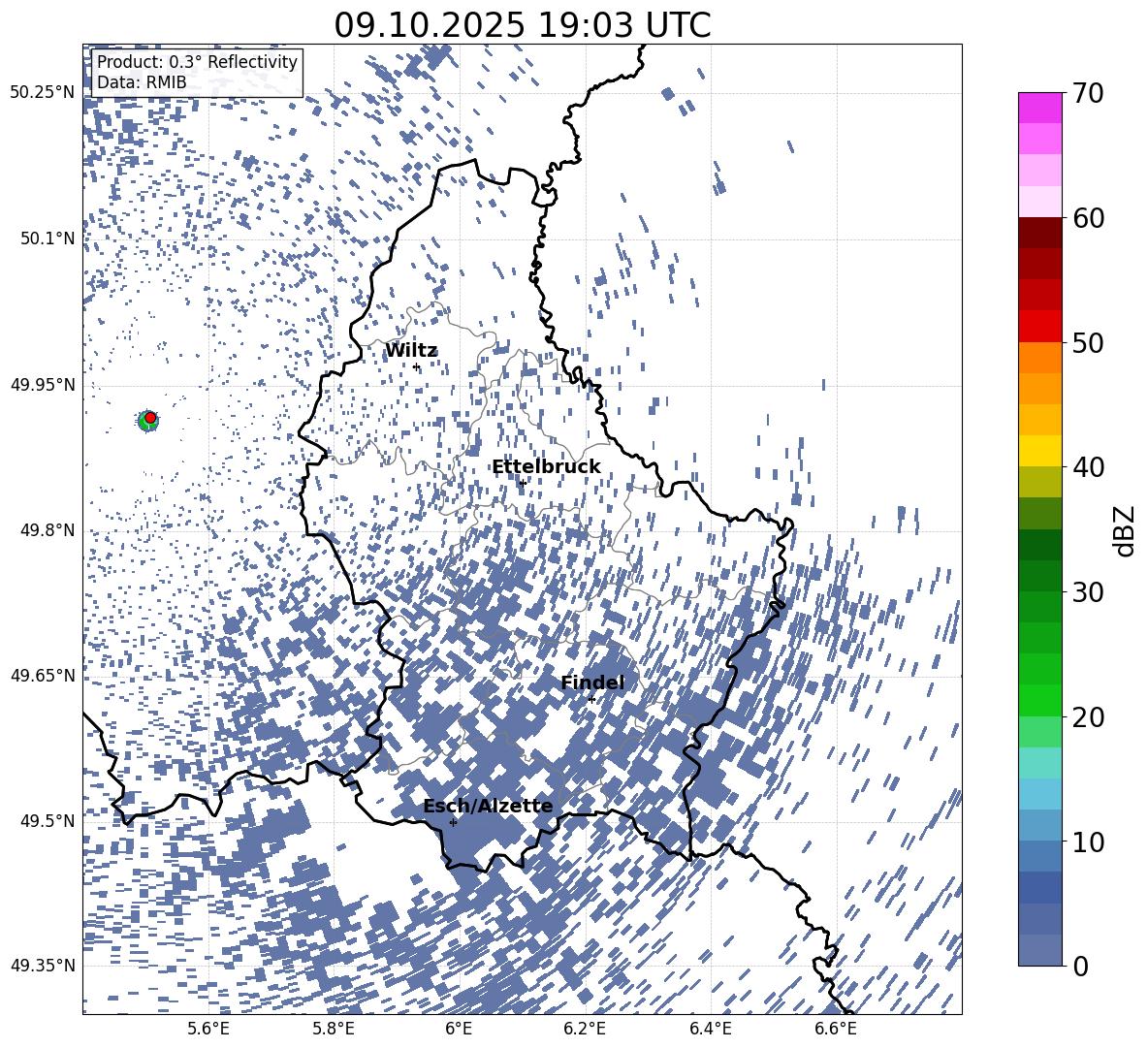Click the Ettelbruck cross marker
1148x1048 pixels.
(522, 483)
